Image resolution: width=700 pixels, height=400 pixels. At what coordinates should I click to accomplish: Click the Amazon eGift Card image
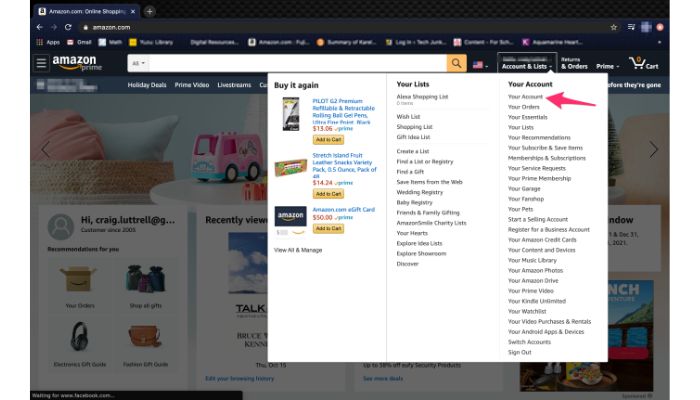[x=290, y=217]
